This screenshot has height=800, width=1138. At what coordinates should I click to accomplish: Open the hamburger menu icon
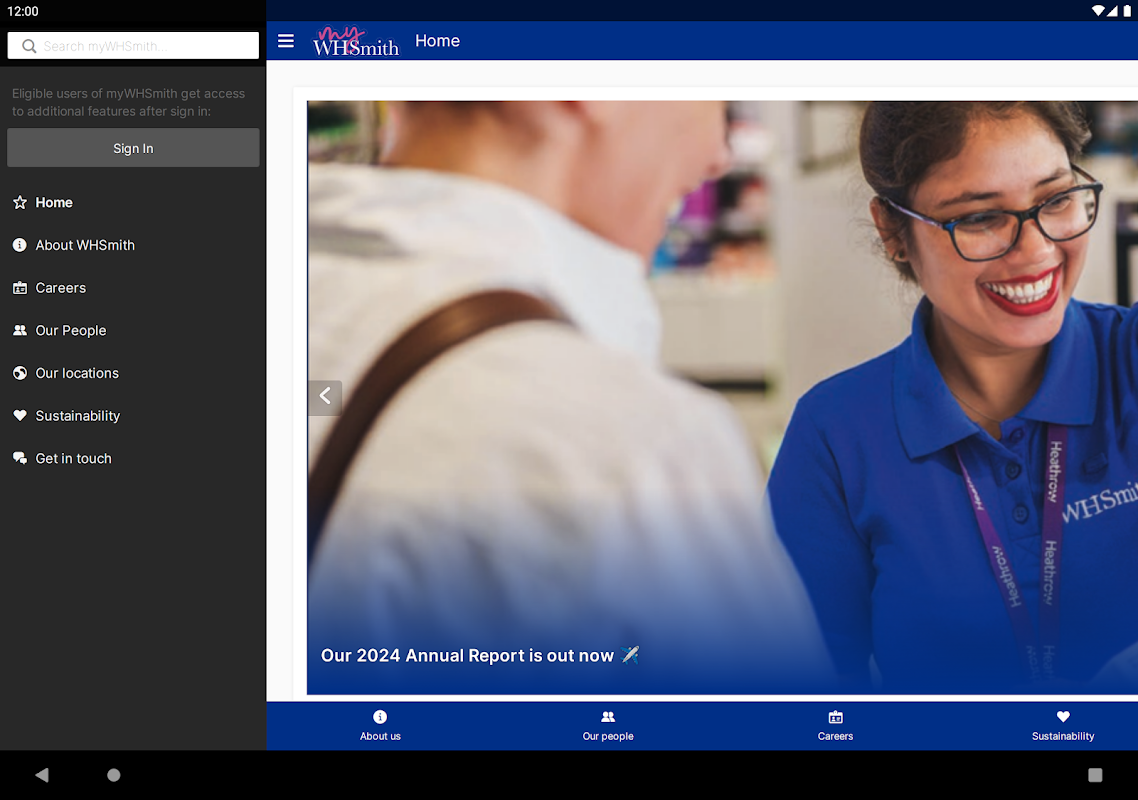click(x=286, y=41)
